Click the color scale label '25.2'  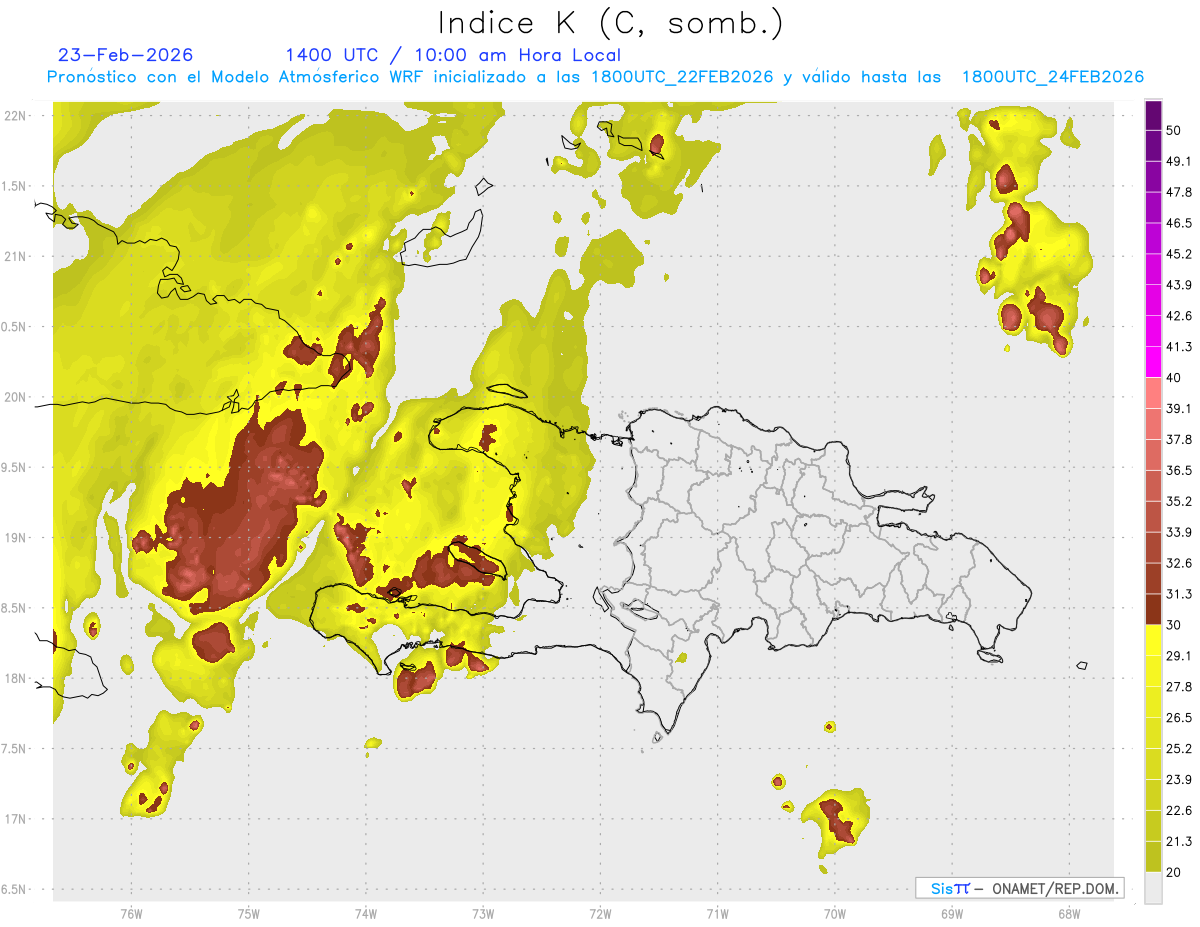tap(1179, 748)
